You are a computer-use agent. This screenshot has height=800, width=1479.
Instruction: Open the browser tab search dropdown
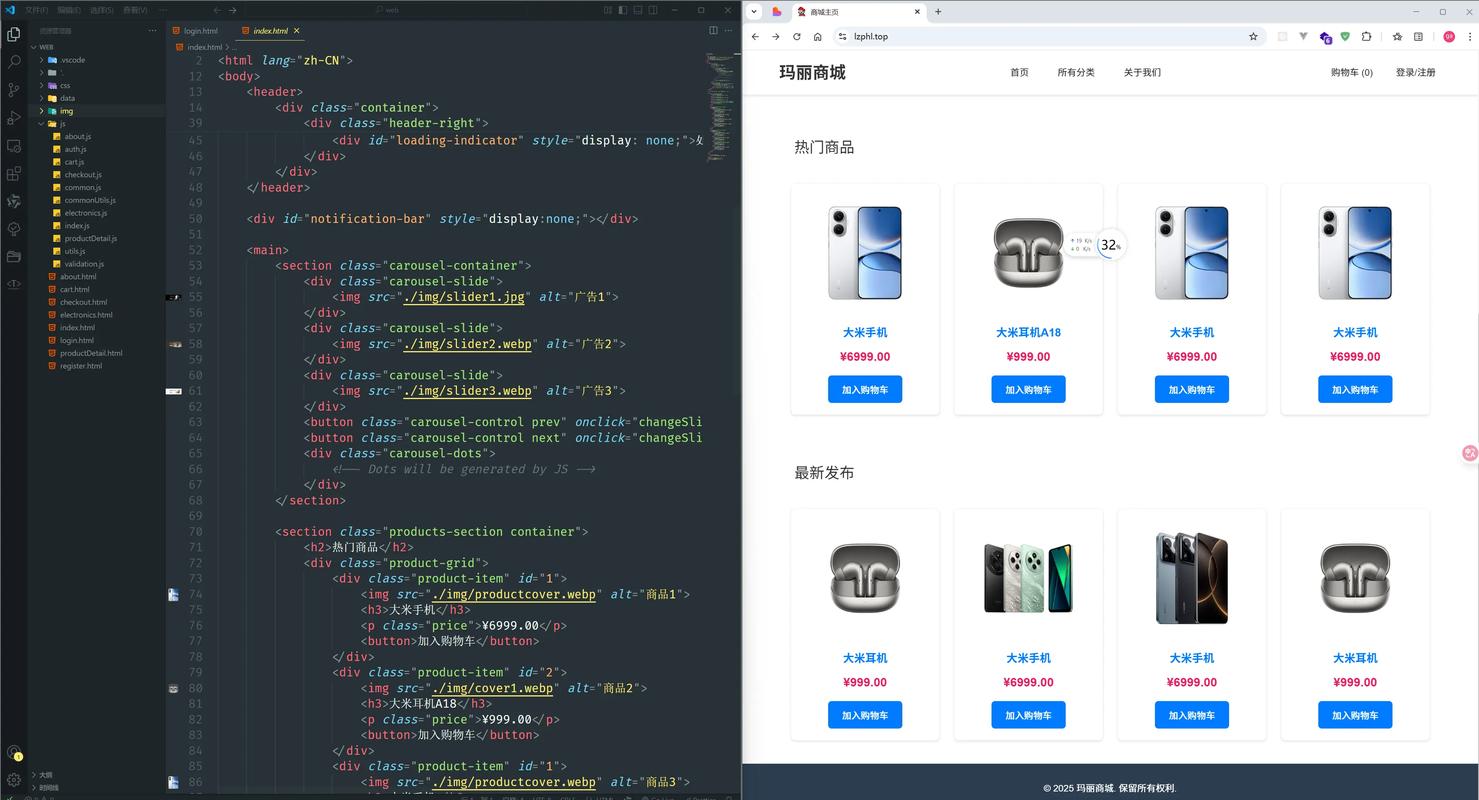[x=753, y=11]
